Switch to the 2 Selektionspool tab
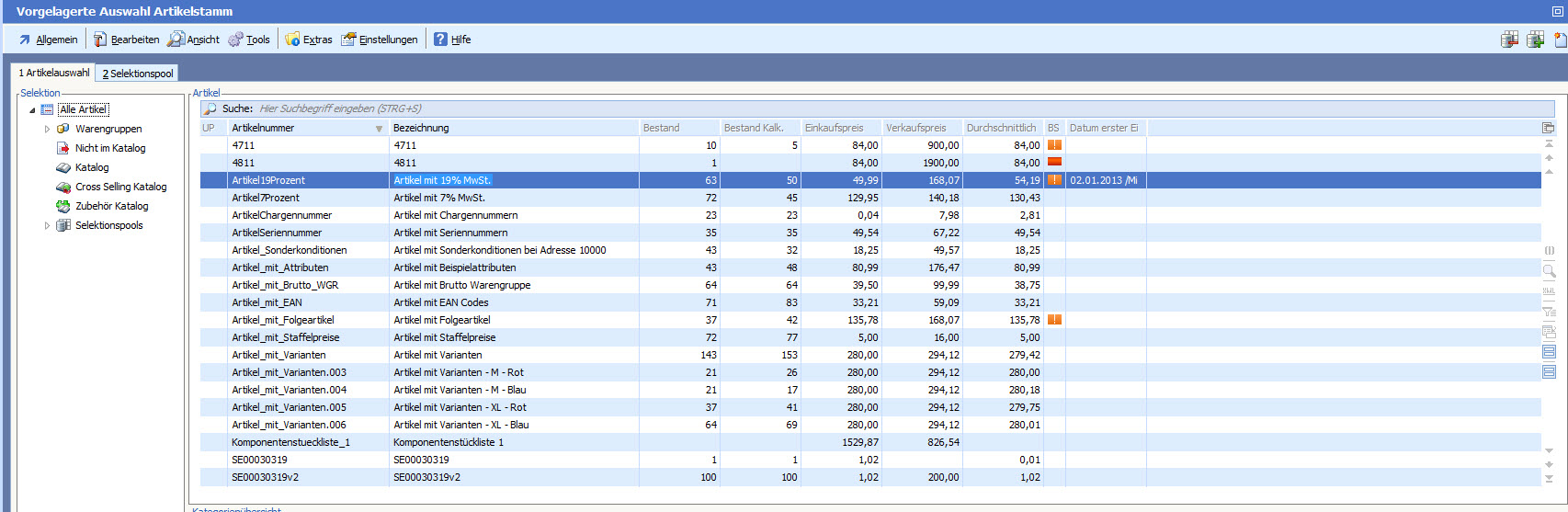Screen dimensions: 1568x512 137,74
